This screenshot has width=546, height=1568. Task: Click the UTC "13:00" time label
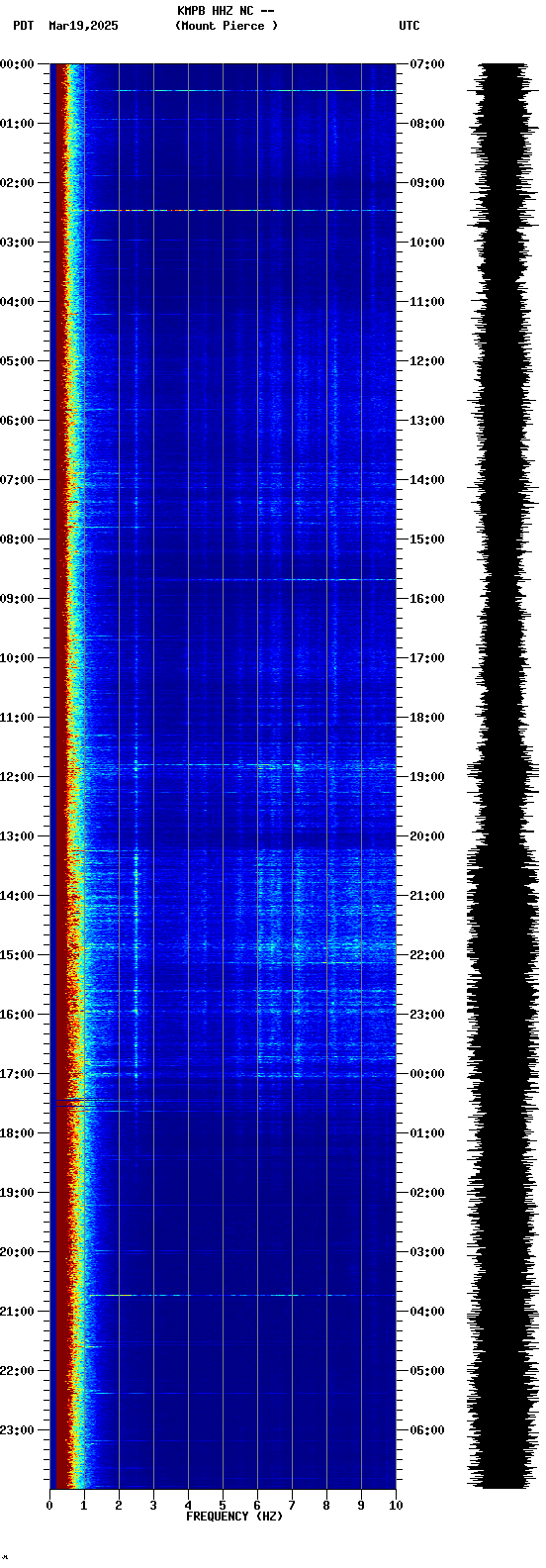click(427, 421)
